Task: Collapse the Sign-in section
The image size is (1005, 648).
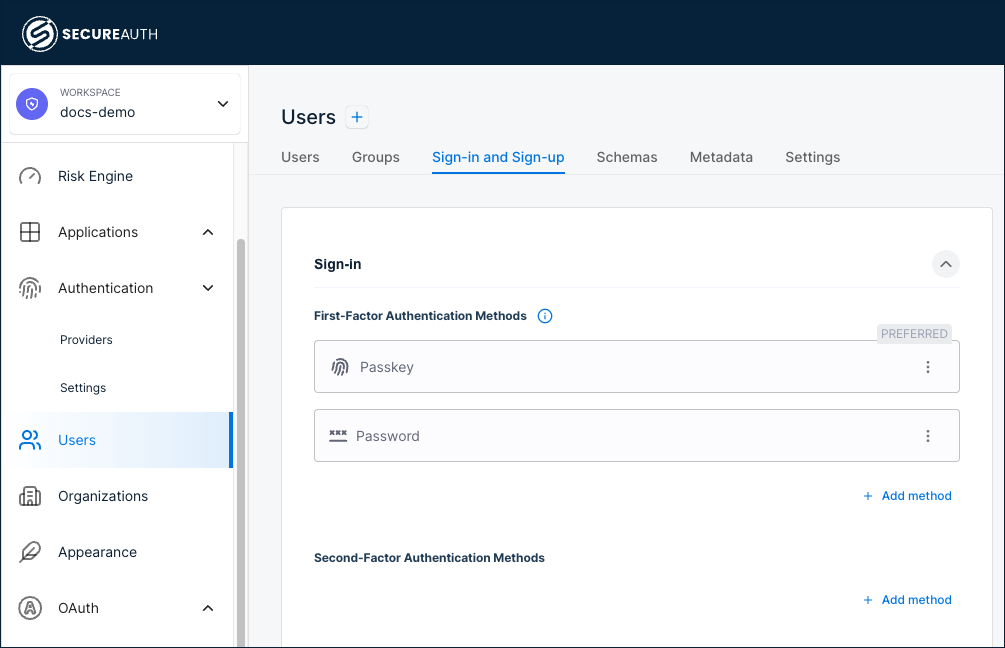Action: [x=946, y=264]
